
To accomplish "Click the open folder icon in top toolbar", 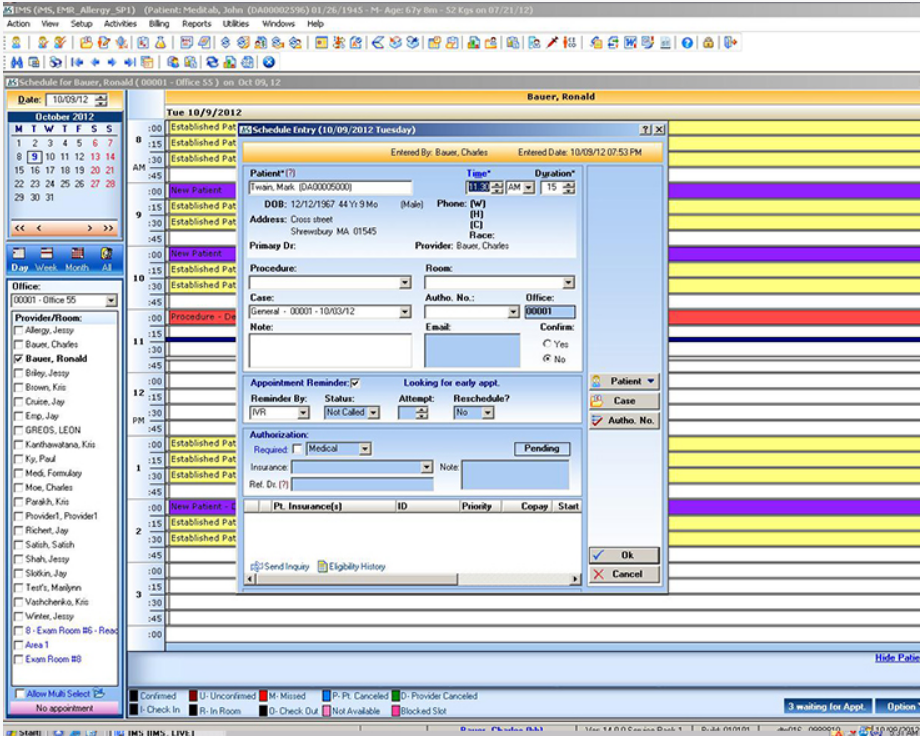I will (x=86, y=42).
